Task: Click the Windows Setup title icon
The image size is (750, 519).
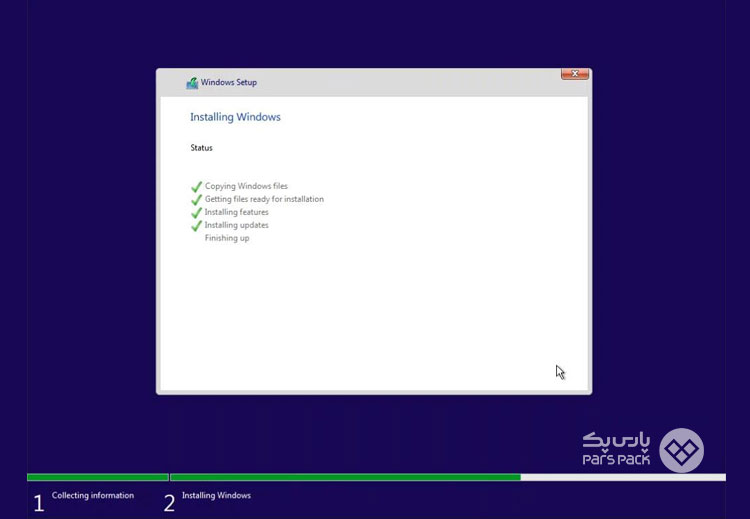Action: tap(192, 83)
